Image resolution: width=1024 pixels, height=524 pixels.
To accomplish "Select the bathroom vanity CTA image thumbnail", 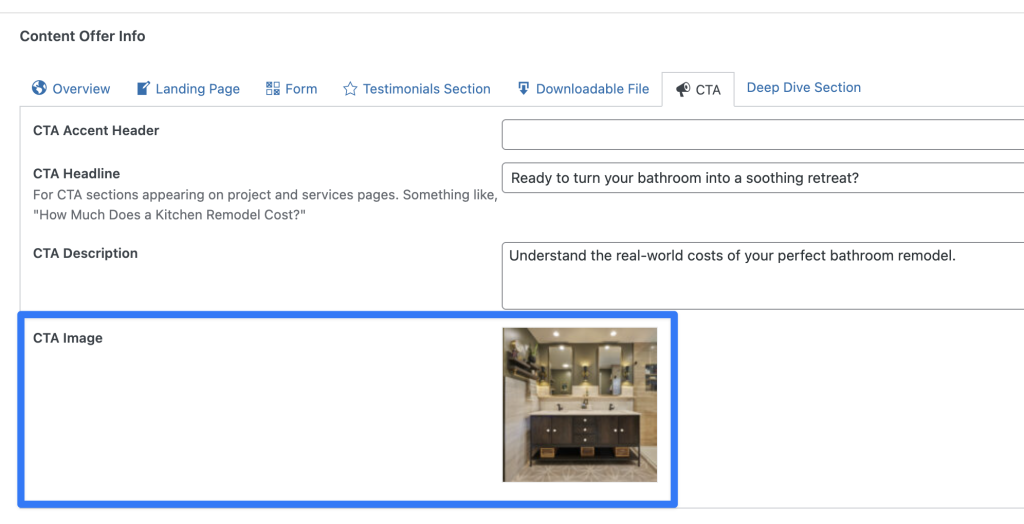I will click(579, 404).
